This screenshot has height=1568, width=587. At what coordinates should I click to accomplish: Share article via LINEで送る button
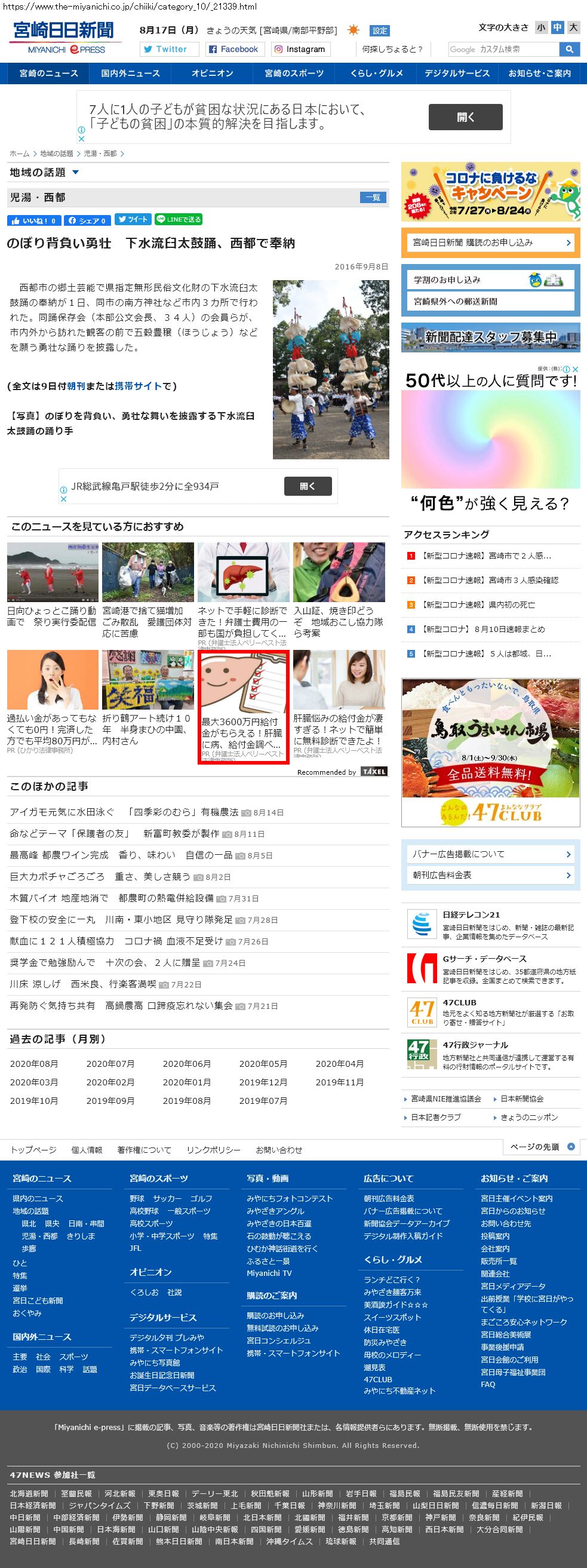point(178,220)
